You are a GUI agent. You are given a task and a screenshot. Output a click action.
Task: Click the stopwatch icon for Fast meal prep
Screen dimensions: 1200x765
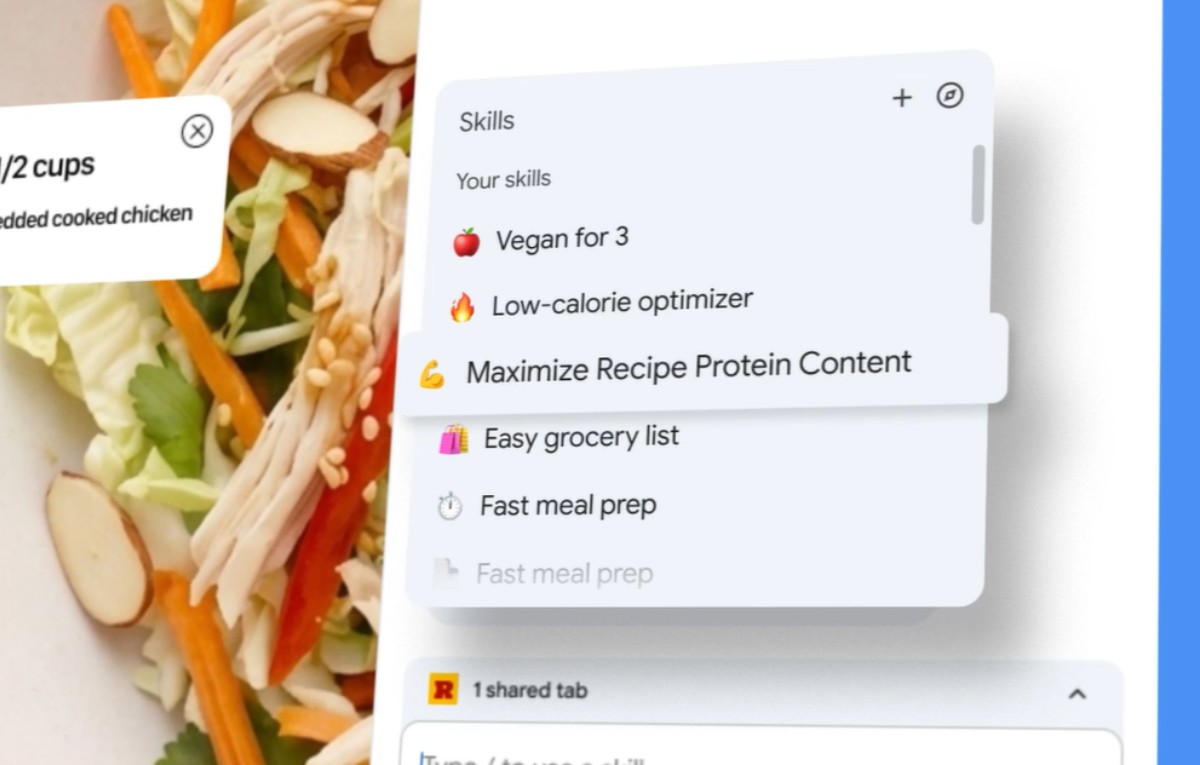coord(450,507)
